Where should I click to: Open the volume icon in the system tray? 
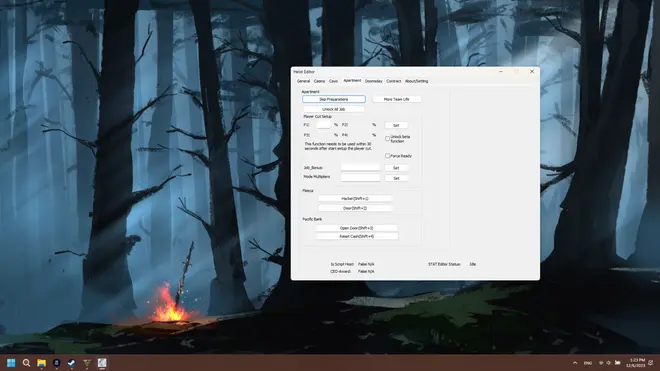[609, 363]
